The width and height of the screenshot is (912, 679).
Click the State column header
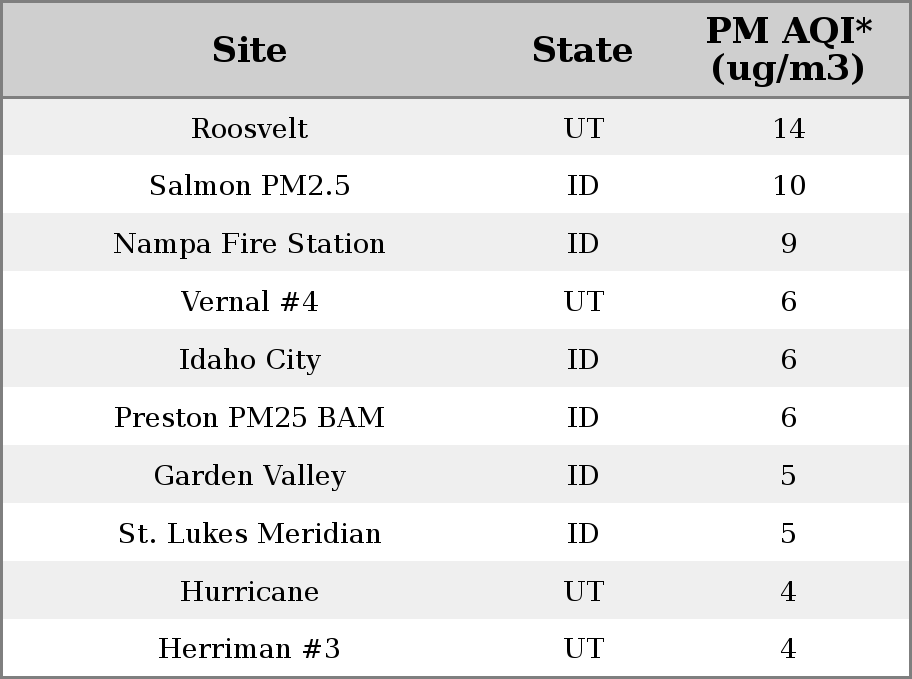coord(582,50)
